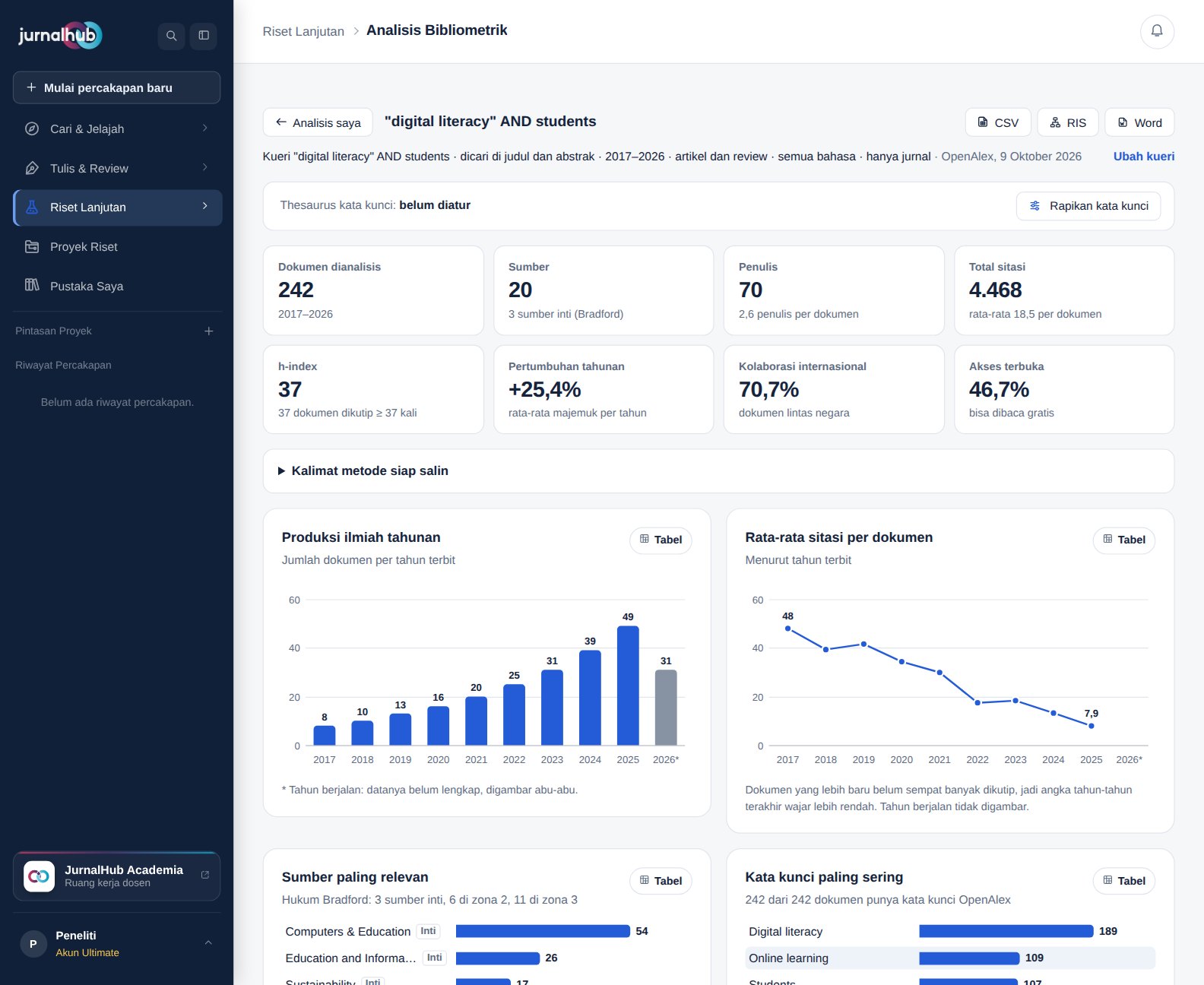This screenshot has height=985, width=1204.
Task: Show table for Rata-rata sitasi per dokumen
Action: (1124, 540)
